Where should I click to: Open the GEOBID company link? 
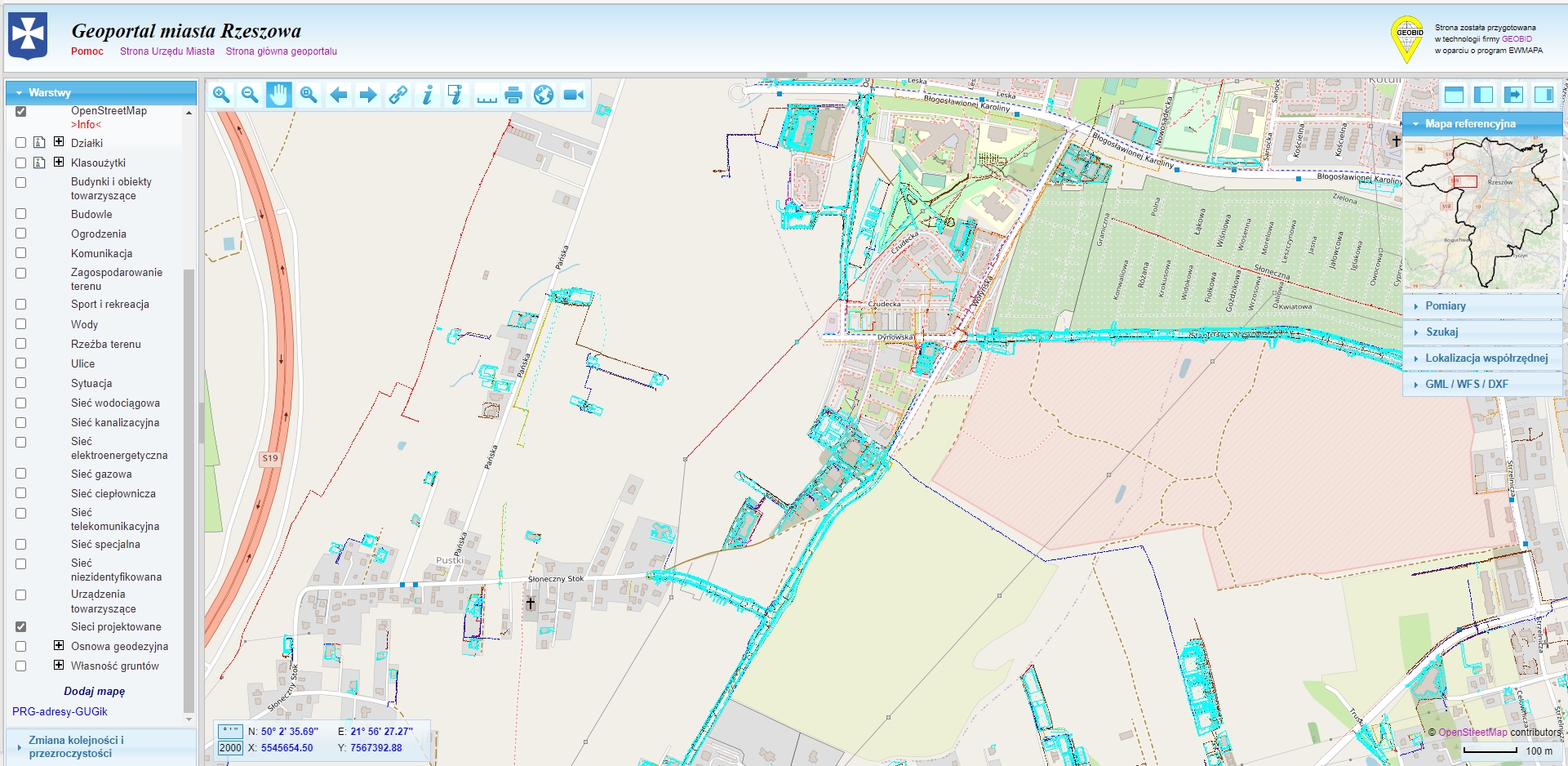point(1517,38)
